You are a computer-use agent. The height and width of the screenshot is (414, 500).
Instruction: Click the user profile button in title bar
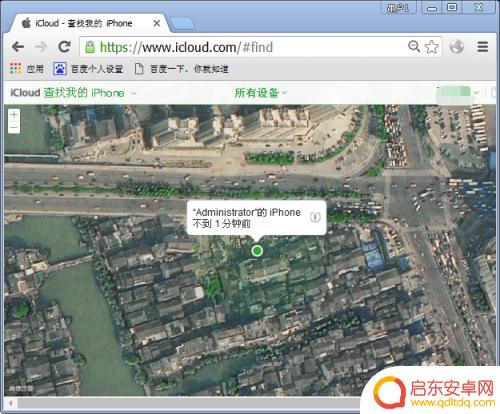tap(399, 8)
